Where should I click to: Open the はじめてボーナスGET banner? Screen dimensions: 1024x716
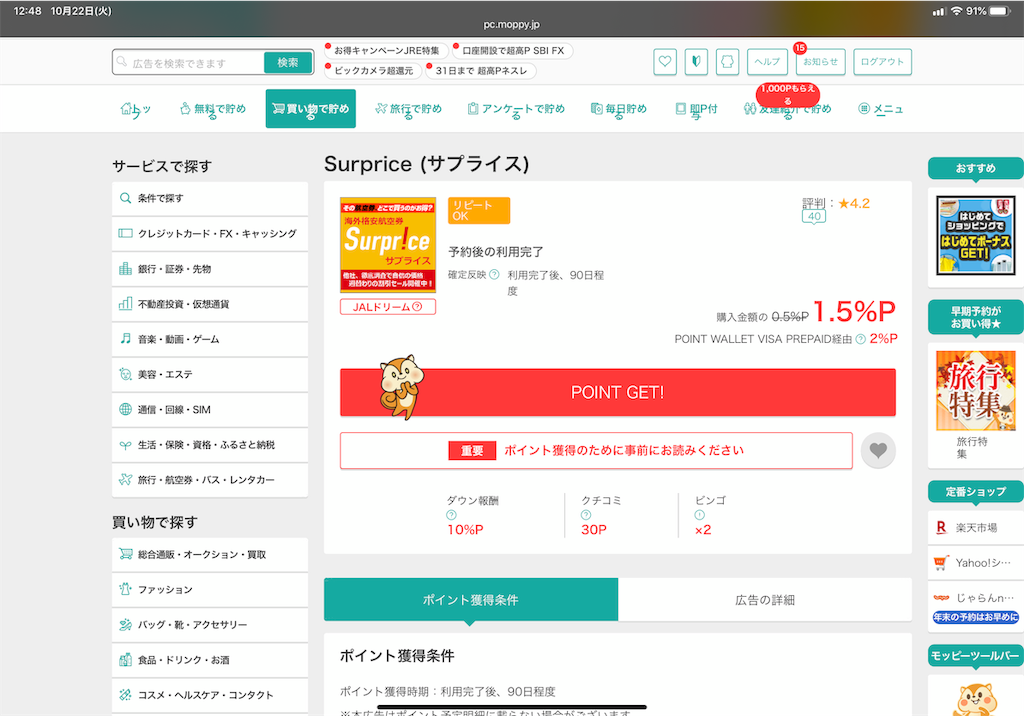975,235
